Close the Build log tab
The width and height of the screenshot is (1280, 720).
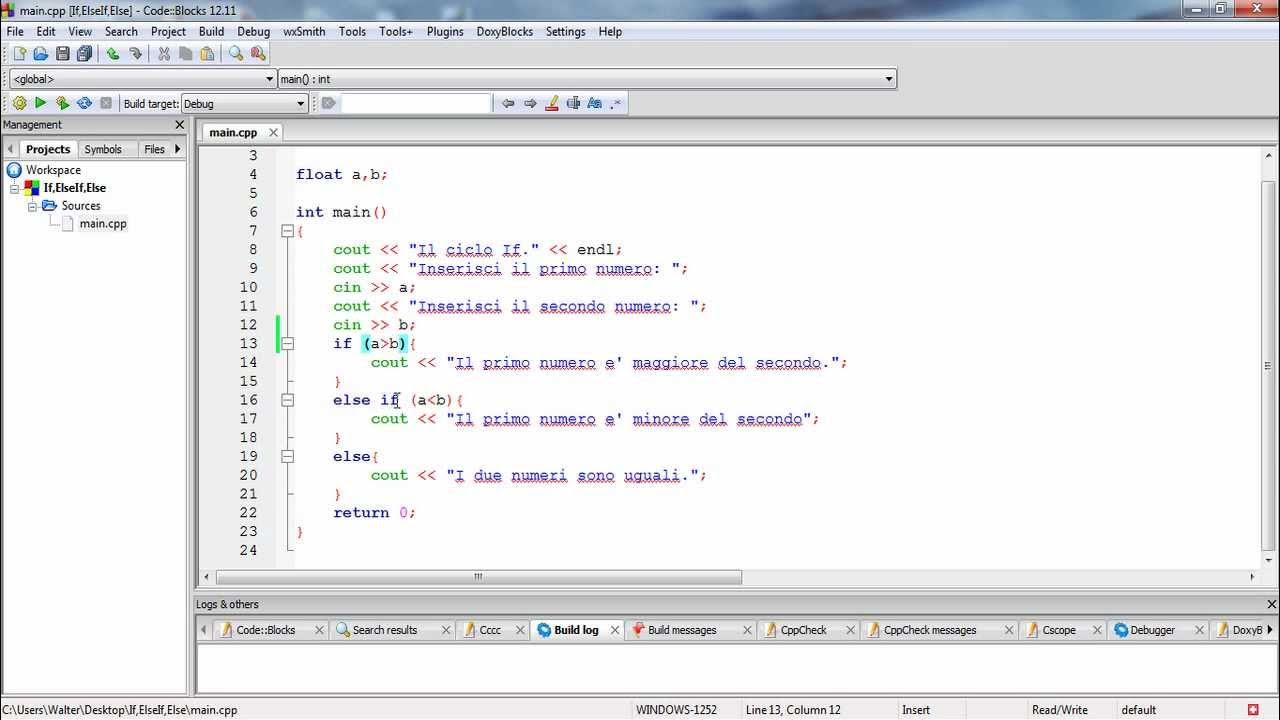pos(614,630)
